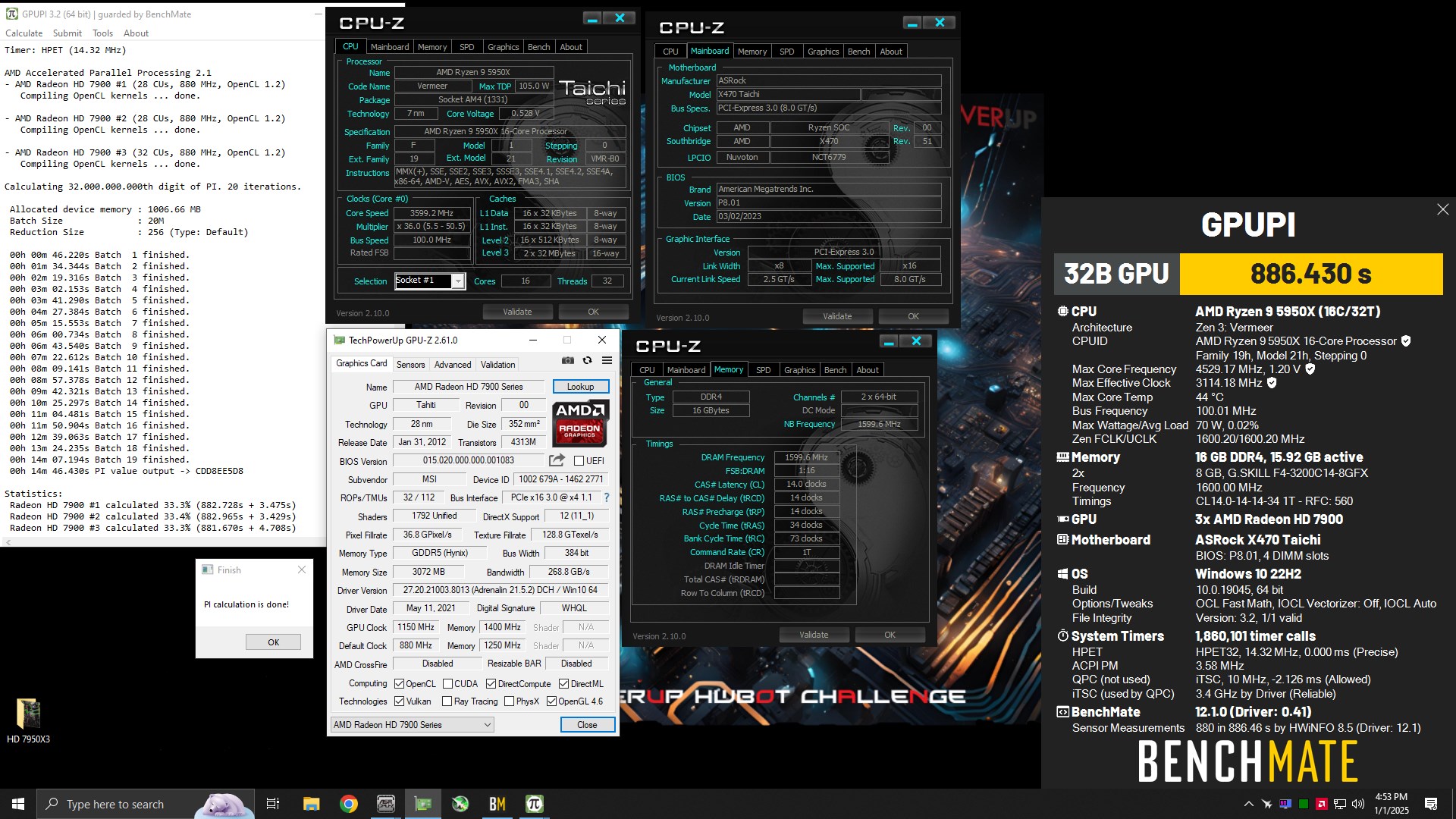The image size is (1456, 819).
Task: Toggle CUDA checkbox
Action: 447,684
